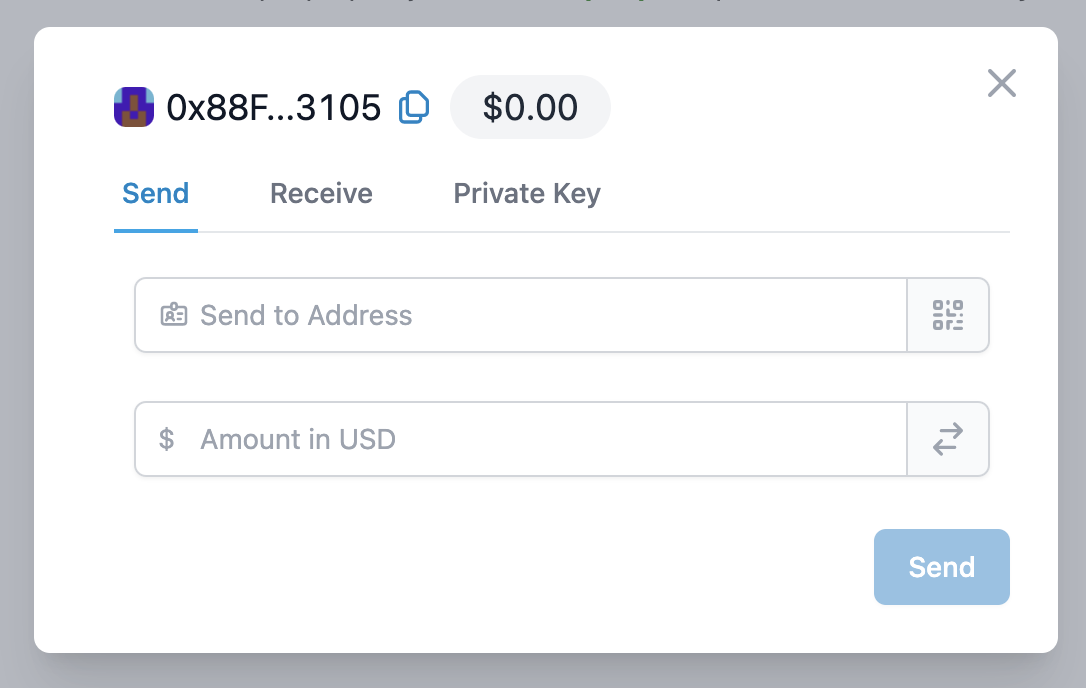Click the $0.00 balance pill

point(530,107)
